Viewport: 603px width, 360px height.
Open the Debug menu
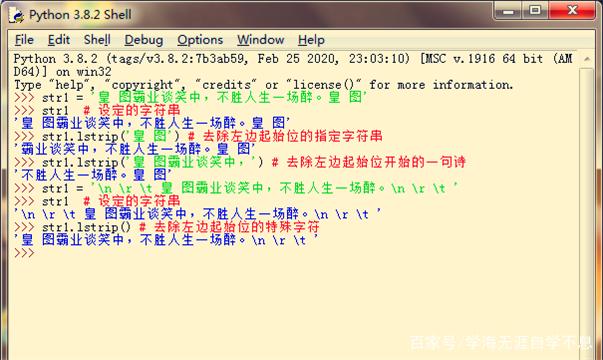coord(144,40)
